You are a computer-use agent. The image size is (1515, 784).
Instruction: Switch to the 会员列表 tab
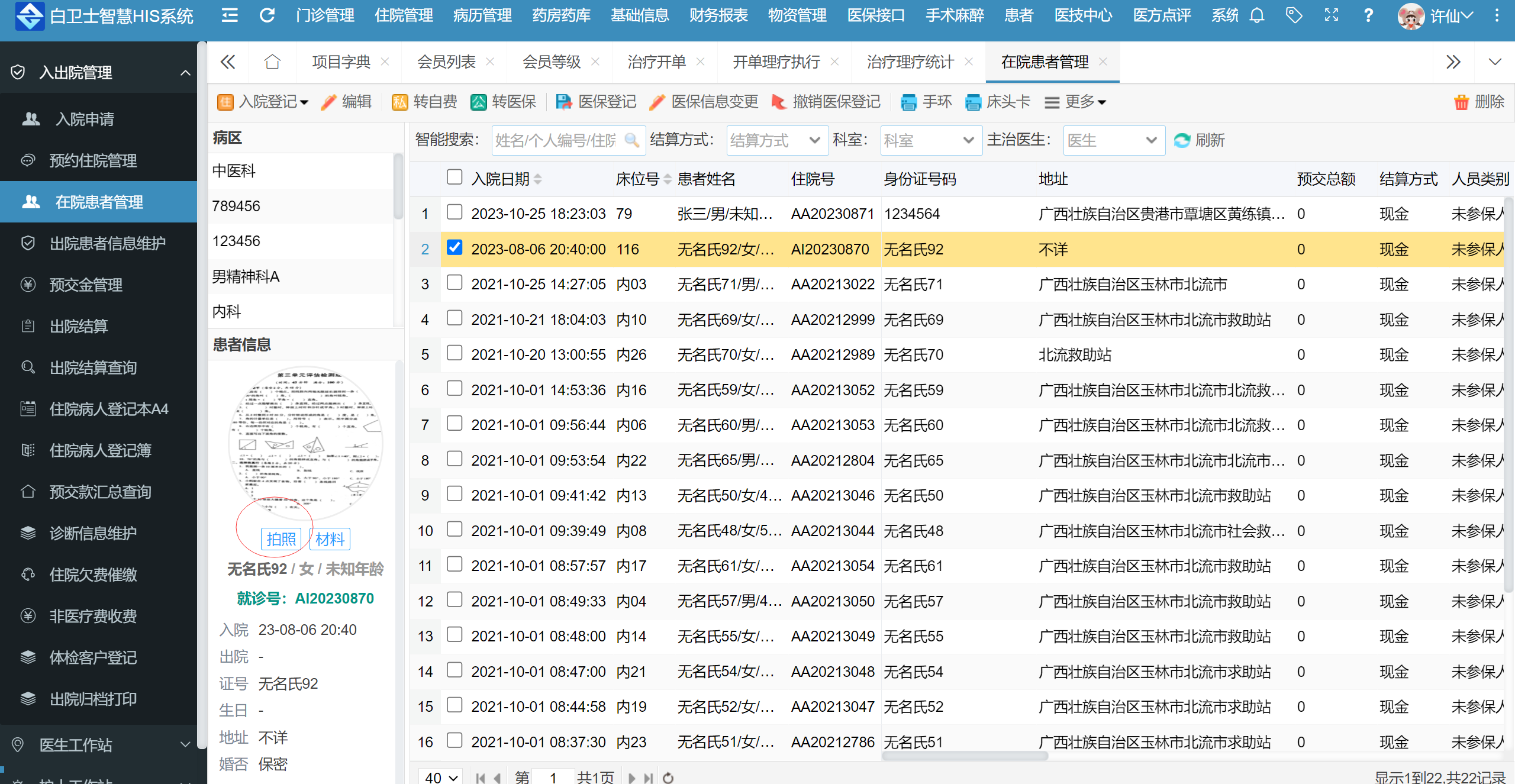(x=446, y=62)
